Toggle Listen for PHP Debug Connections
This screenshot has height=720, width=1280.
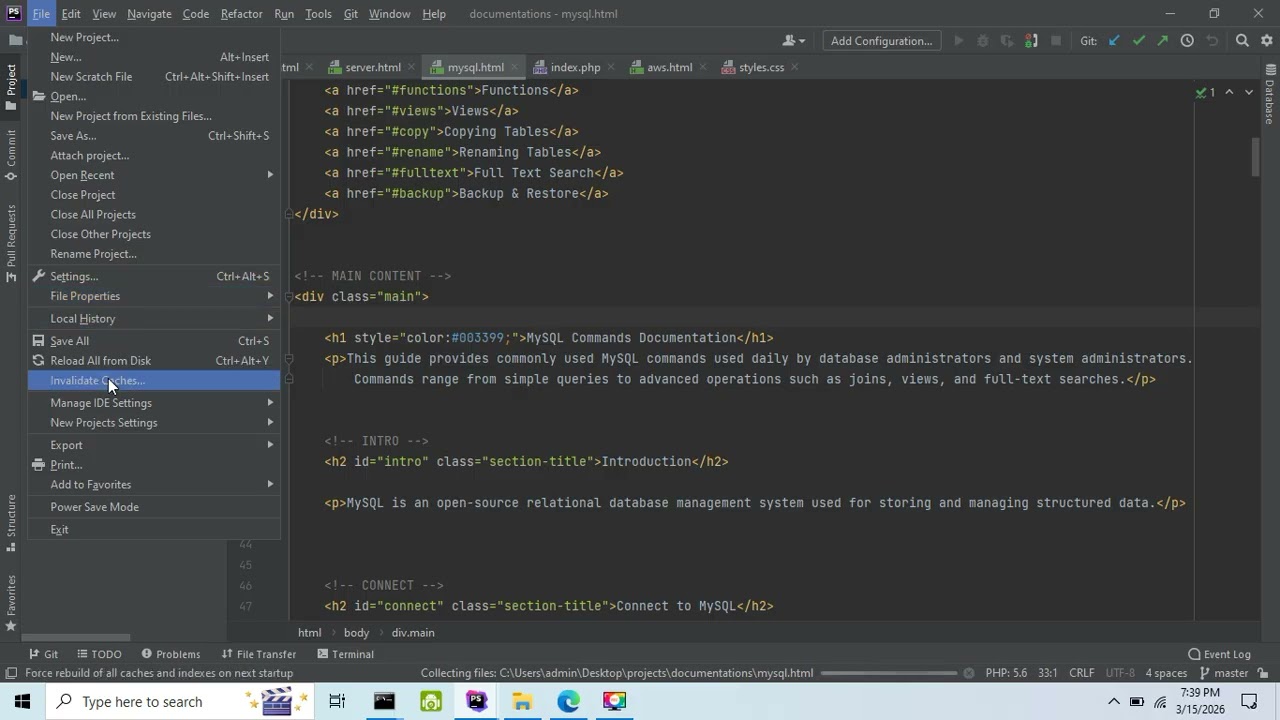[x=1030, y=41]
